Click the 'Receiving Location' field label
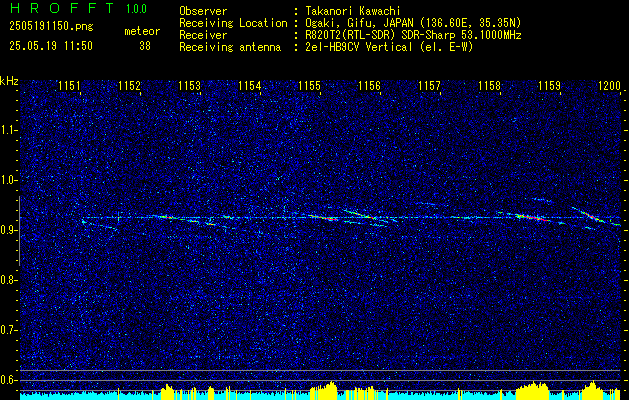 point(233,23)
